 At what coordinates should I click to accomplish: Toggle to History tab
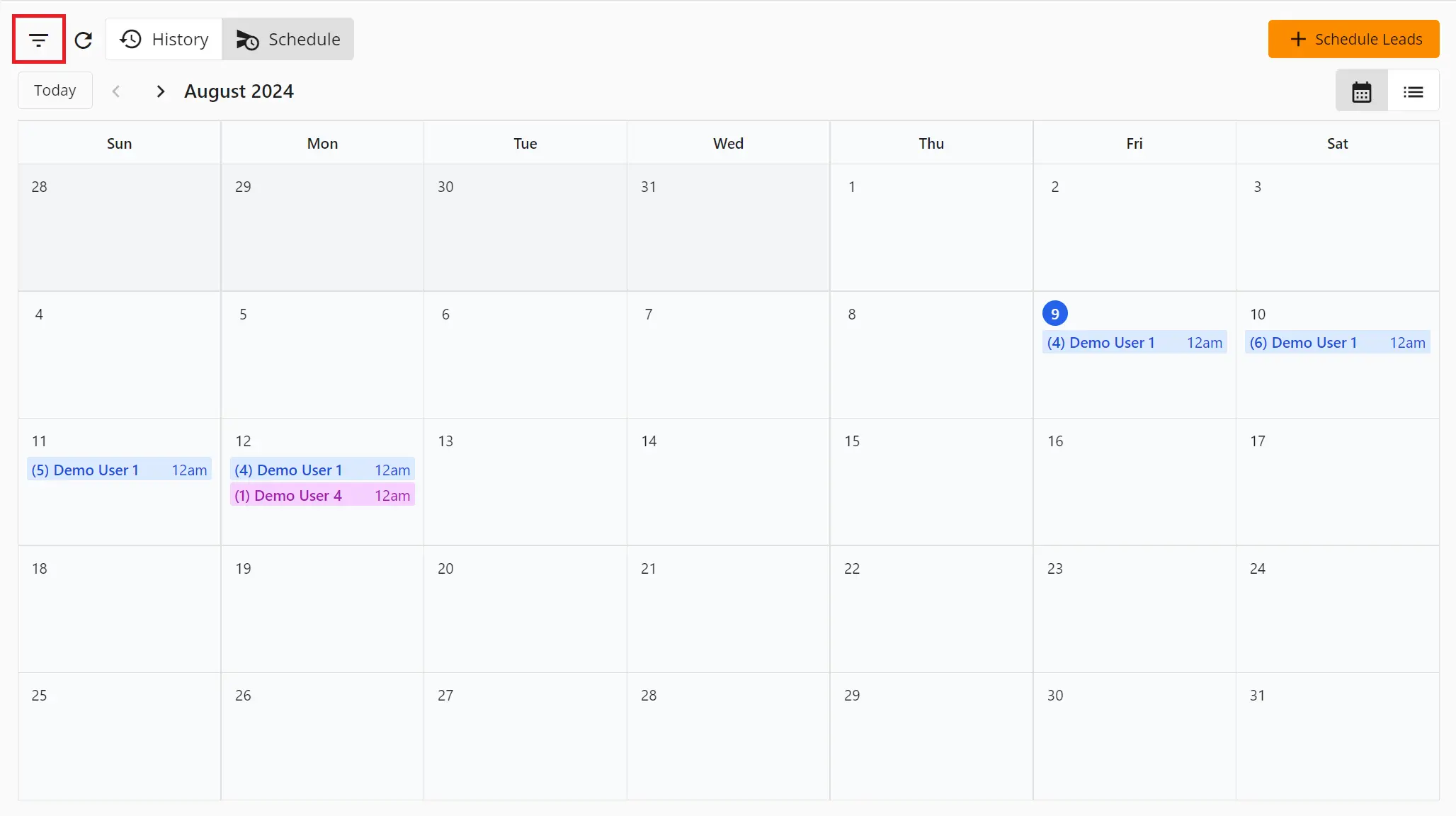[163, 39]
